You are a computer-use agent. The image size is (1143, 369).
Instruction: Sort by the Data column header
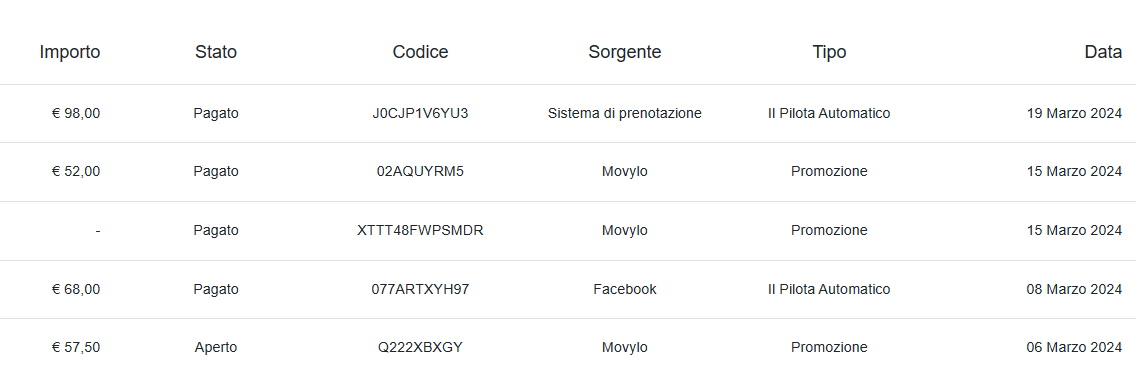pos(1104,52)
